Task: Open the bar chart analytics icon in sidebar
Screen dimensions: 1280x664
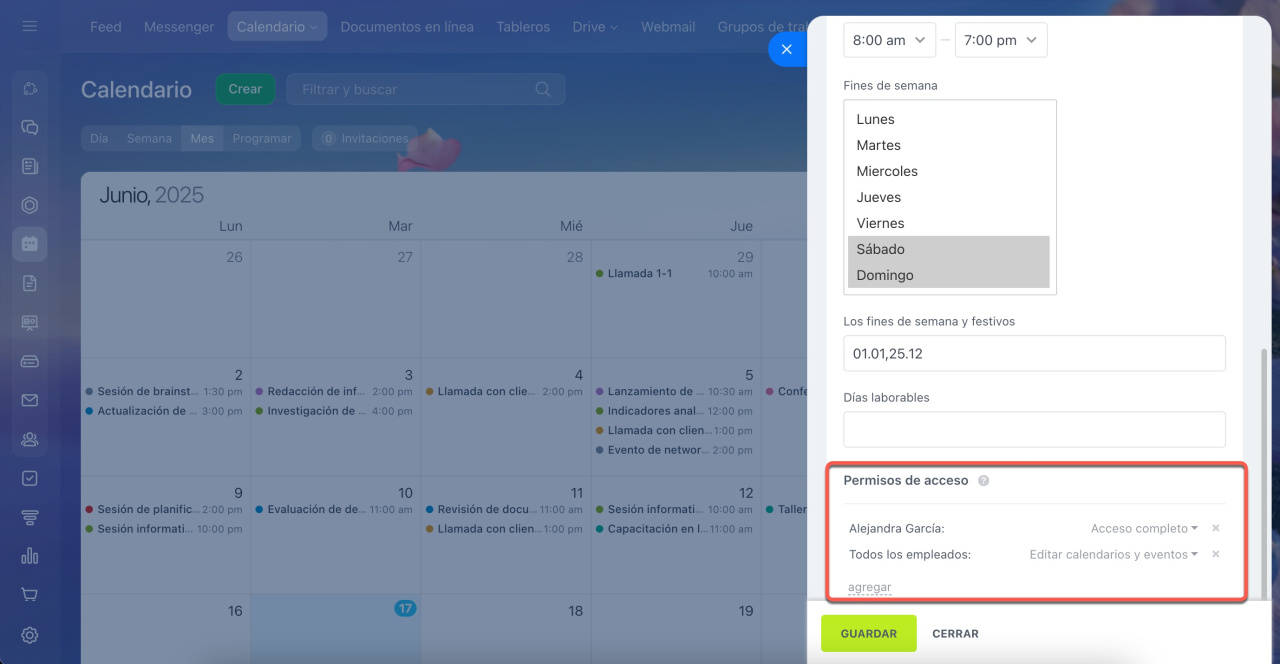Action: point(29,556)
